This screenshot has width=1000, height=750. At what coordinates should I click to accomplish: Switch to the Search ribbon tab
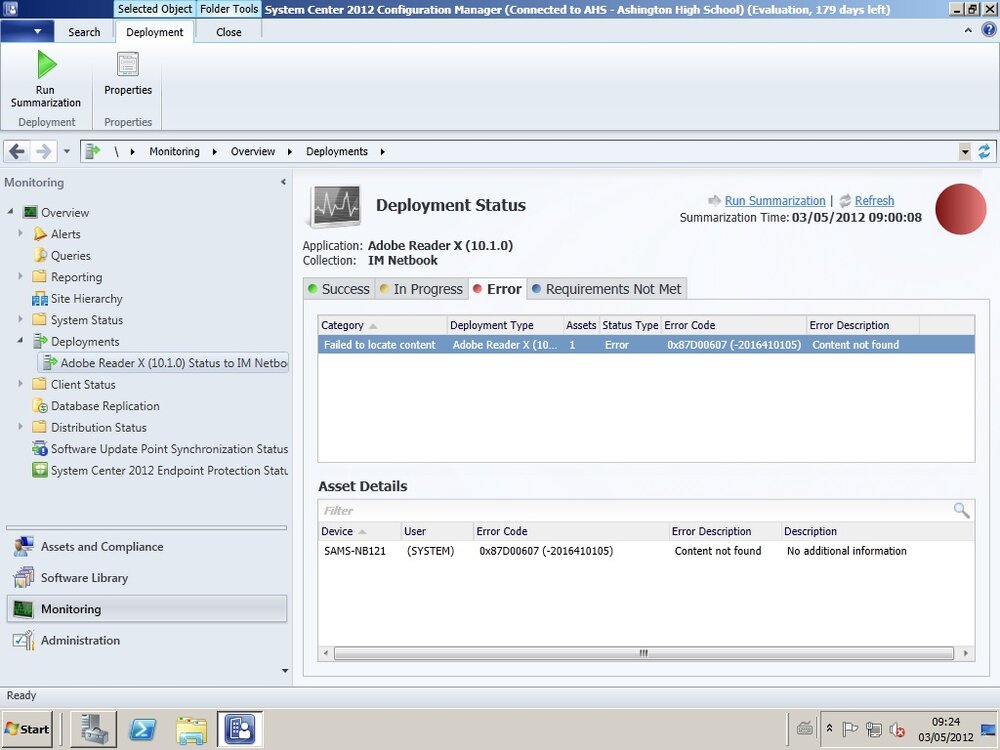(x=84, y=32)
